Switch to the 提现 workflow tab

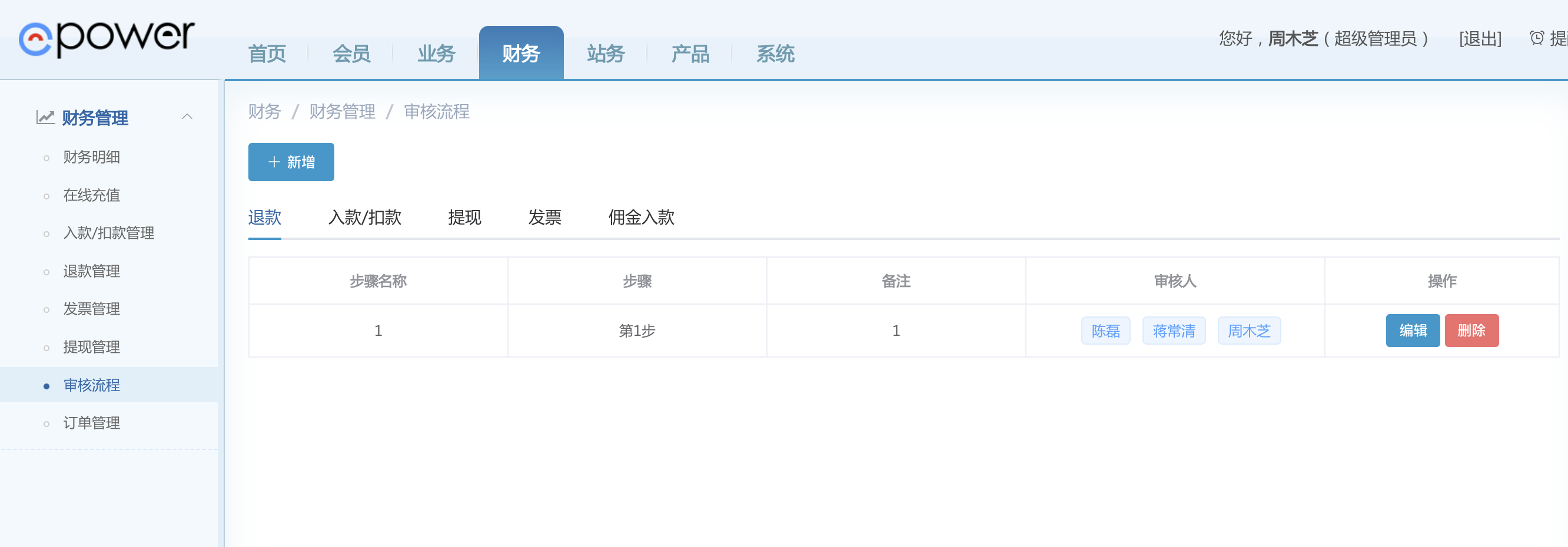(x=465, y=217)
